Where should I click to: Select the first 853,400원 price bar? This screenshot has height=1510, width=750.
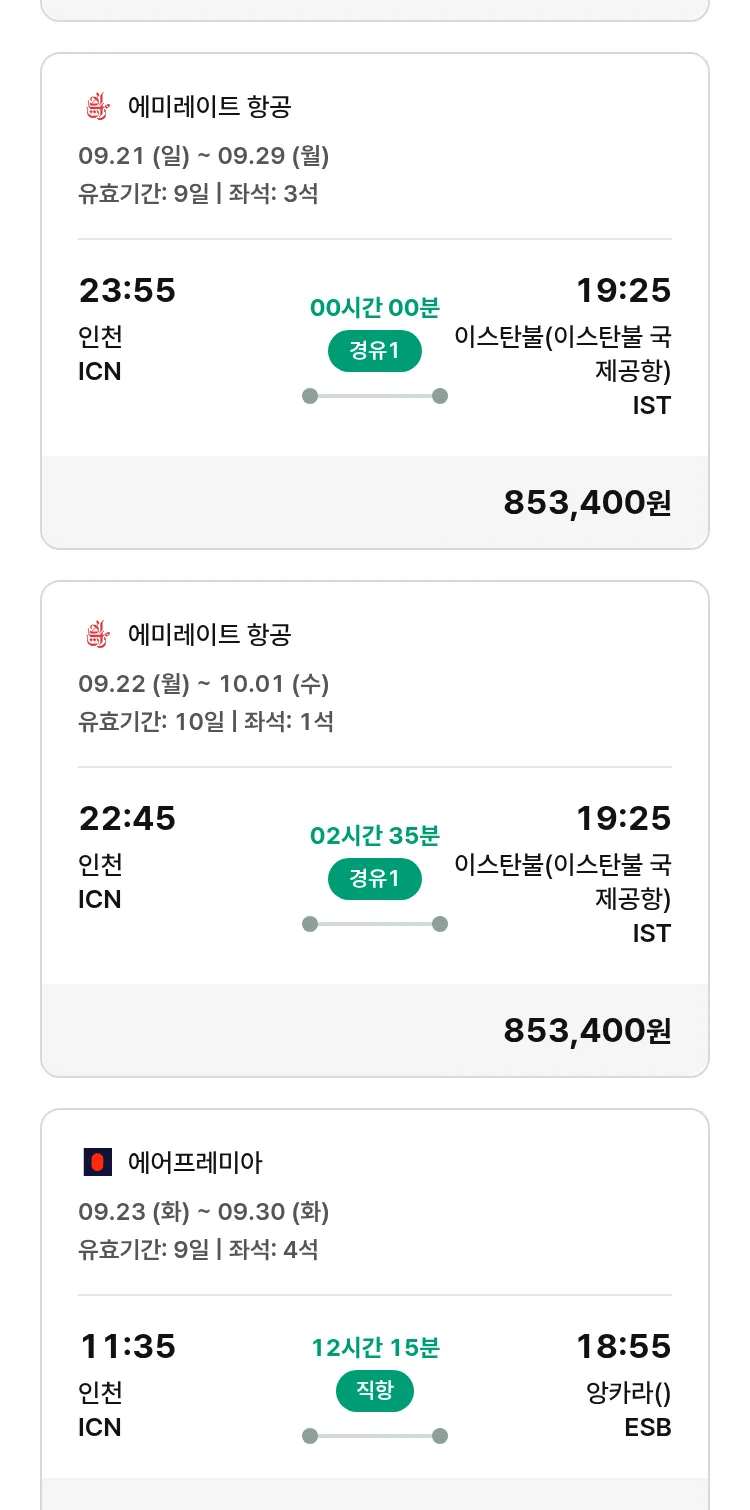click(375, 502)
